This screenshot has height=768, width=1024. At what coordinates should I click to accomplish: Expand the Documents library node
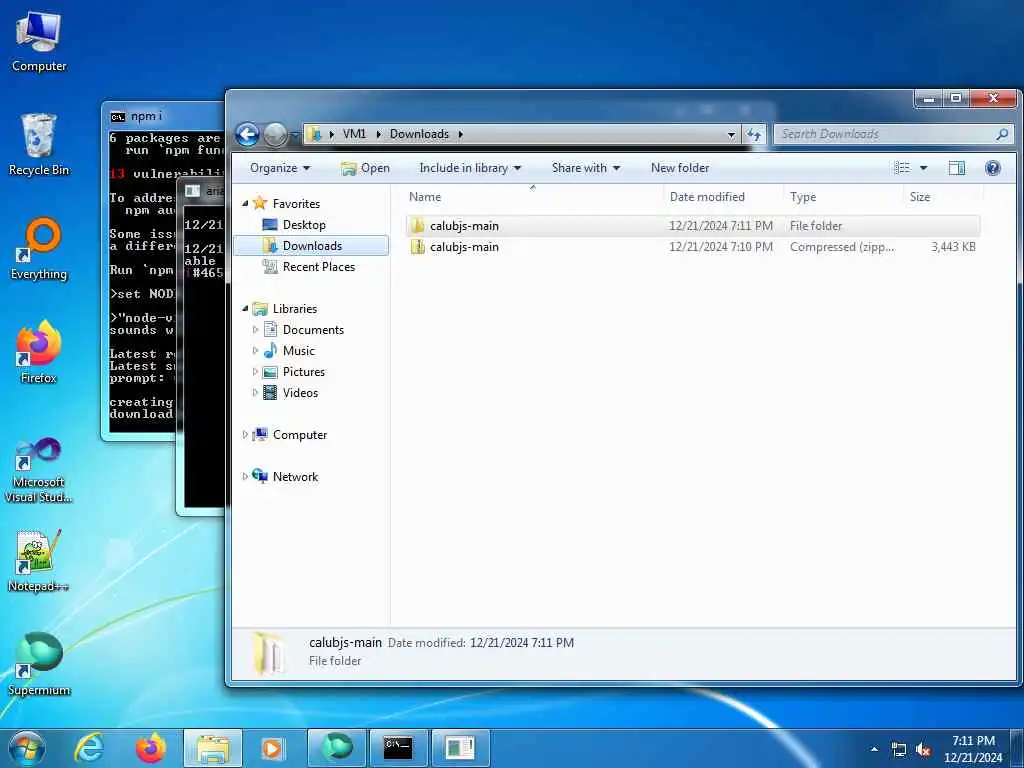point(255,330)
